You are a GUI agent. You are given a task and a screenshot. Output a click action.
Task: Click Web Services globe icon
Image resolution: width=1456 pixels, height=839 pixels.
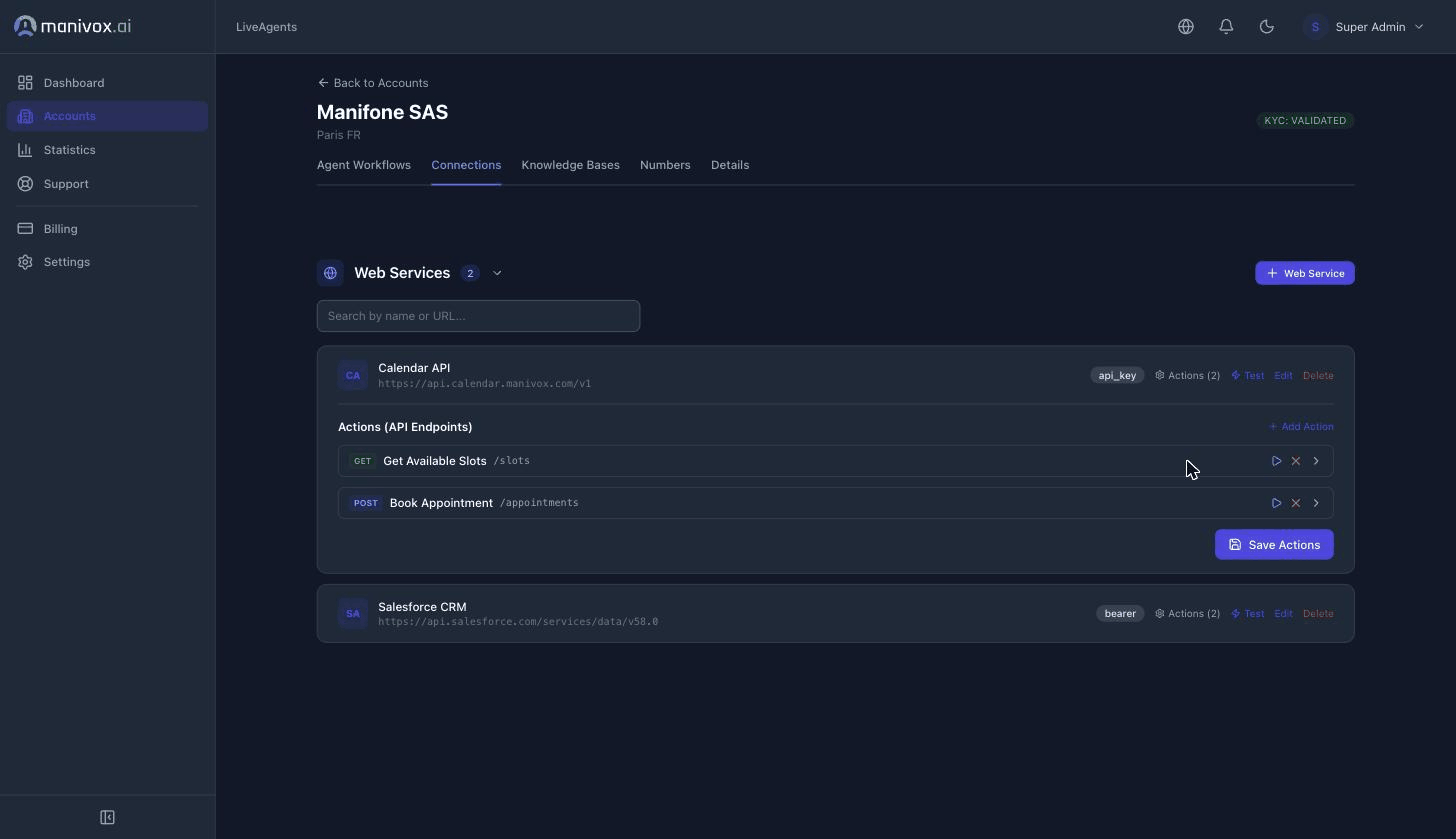330,273
